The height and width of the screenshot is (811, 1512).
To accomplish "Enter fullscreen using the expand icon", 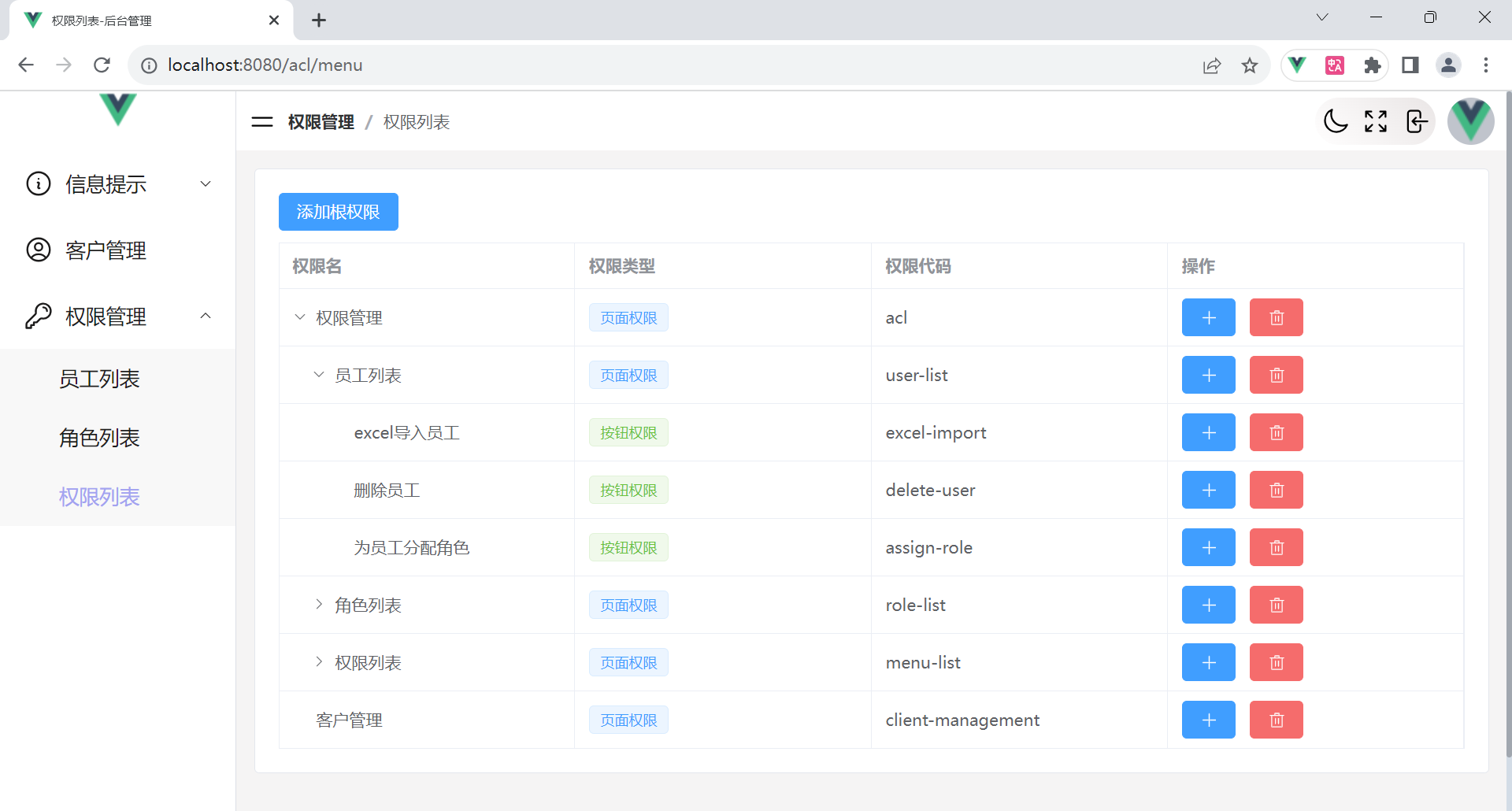I will (x=1376, y=121).
